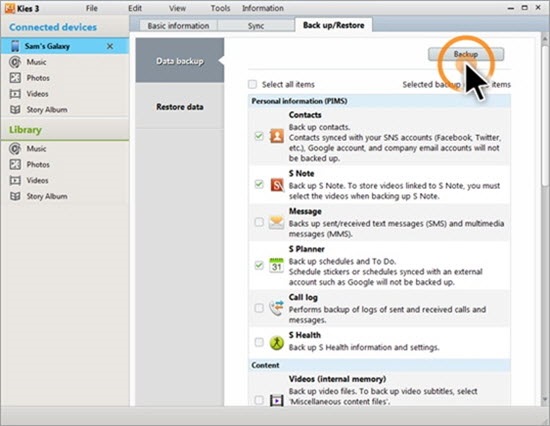Check the Message backup checkbox
The width and height of the screenshot is (550, 426).
point(259,222)
